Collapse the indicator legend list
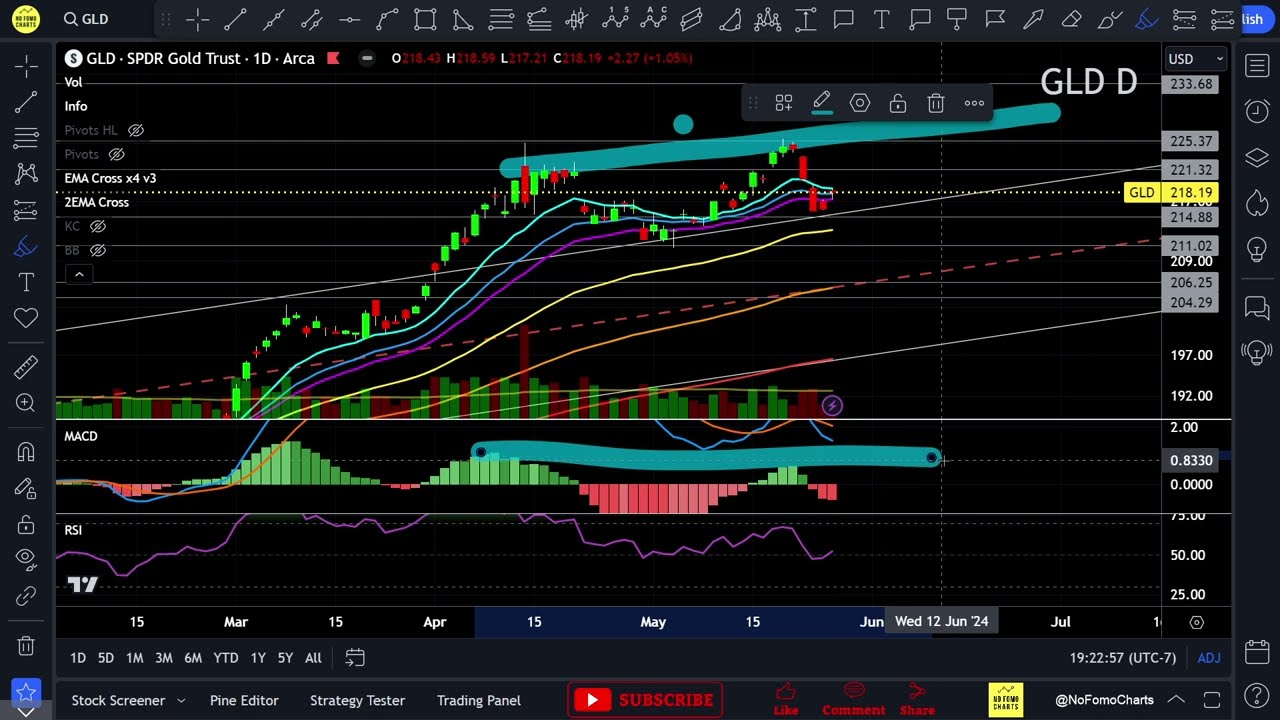 point(79,274)
